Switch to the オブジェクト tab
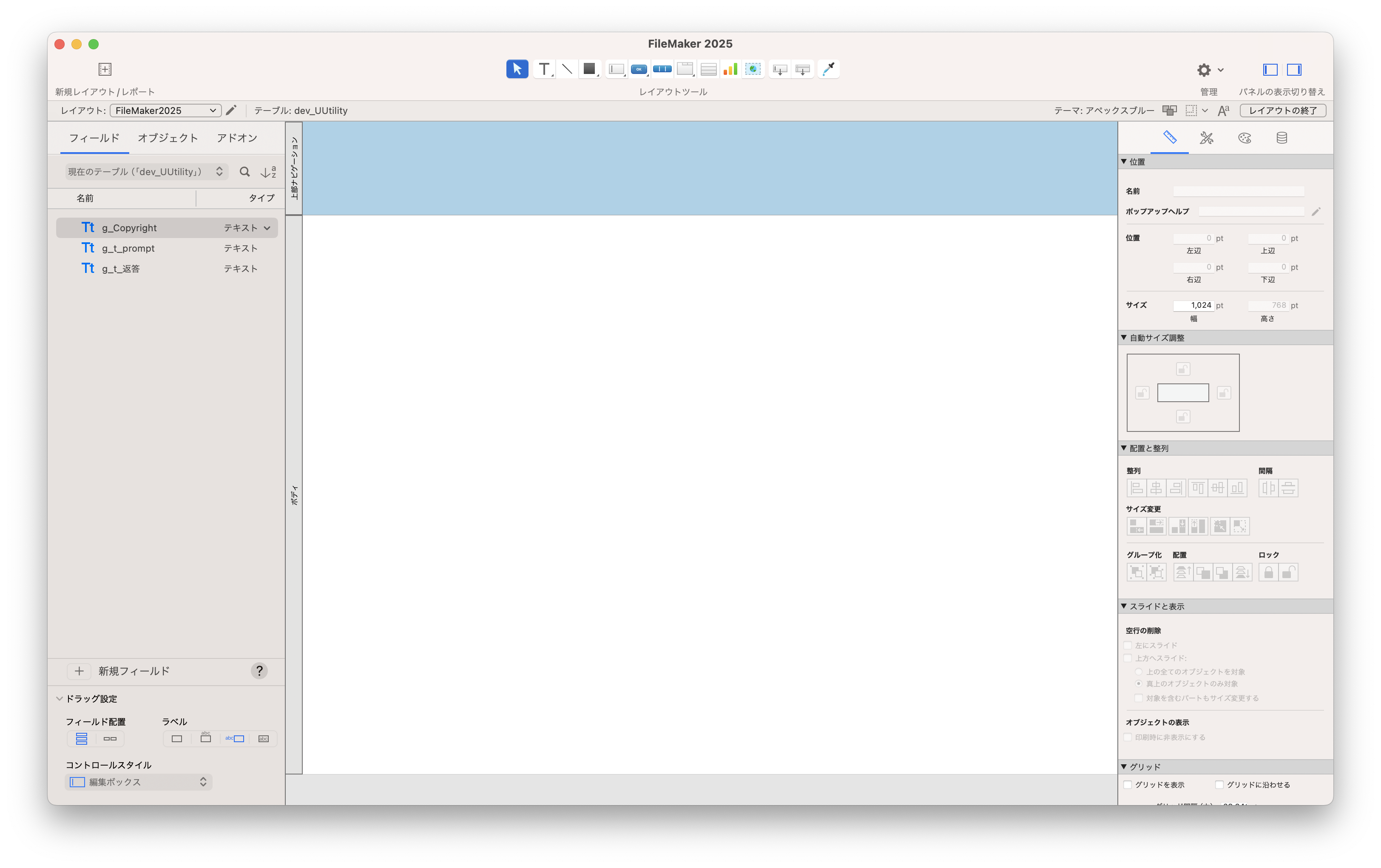This screenshot has width=1381, height=868. (x=168, y=138)
